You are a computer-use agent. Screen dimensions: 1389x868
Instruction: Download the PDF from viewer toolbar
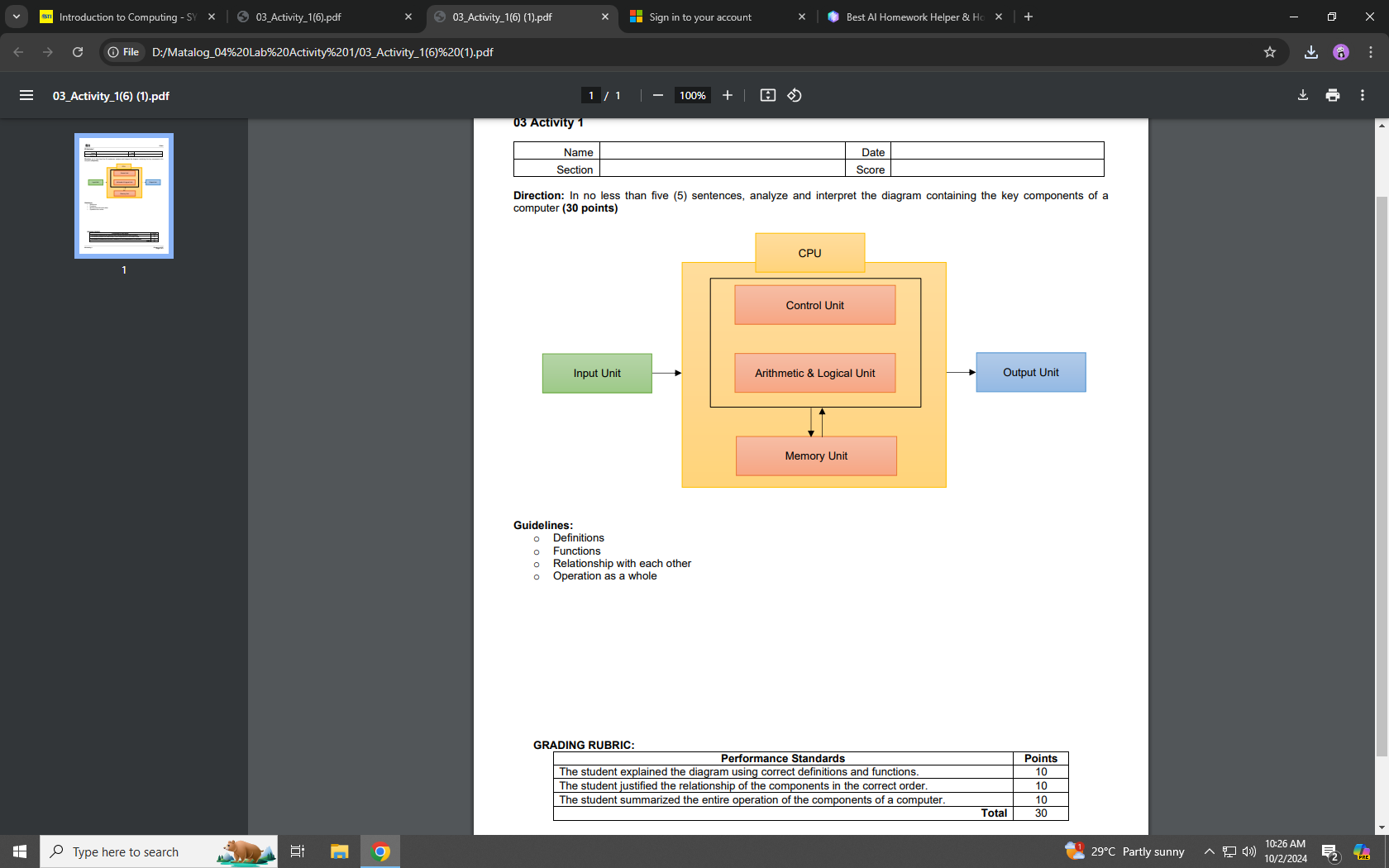pyautogui.click(x=1303, y=95)
